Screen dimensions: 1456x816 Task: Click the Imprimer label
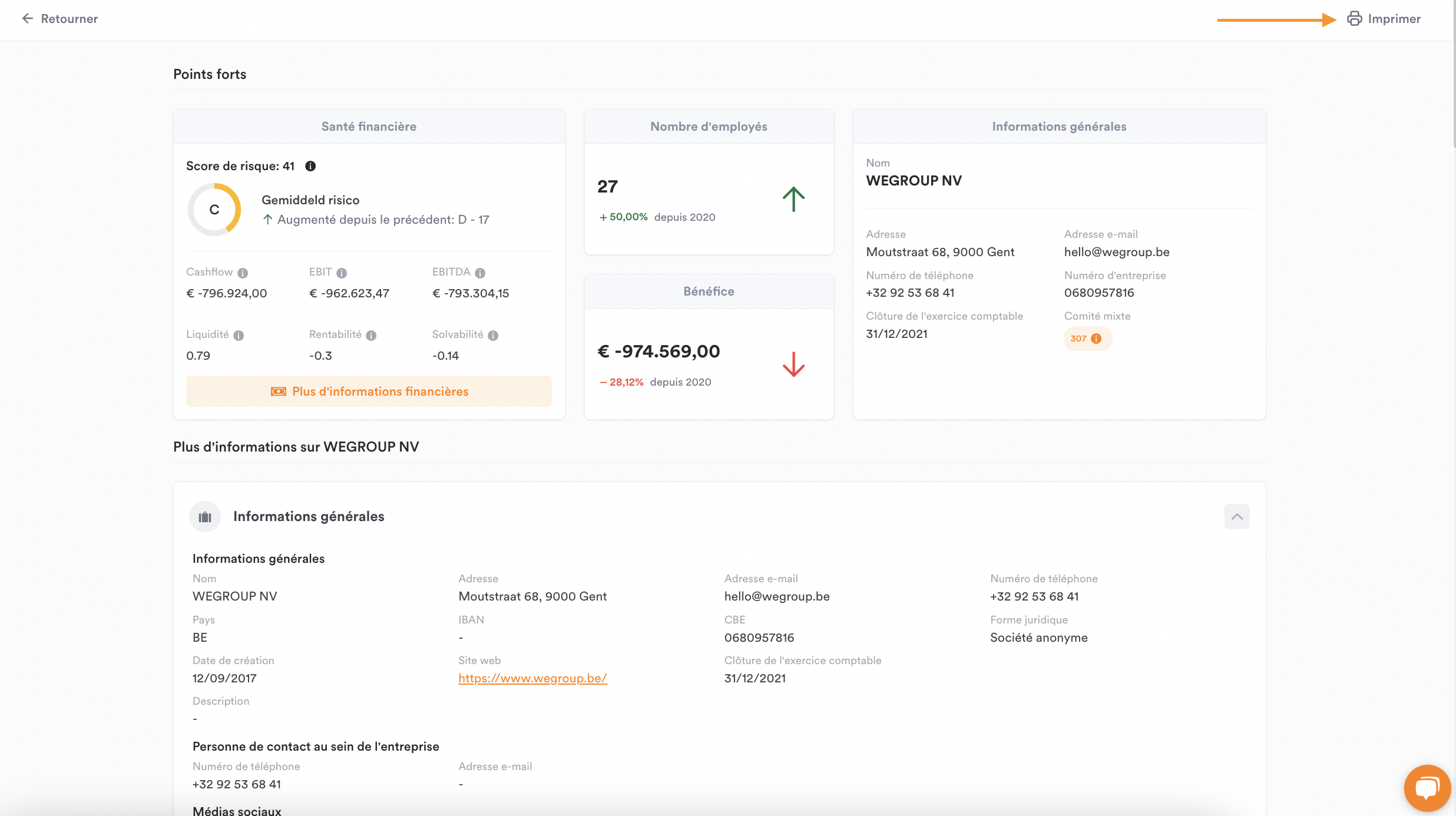tap(1394, 19)
